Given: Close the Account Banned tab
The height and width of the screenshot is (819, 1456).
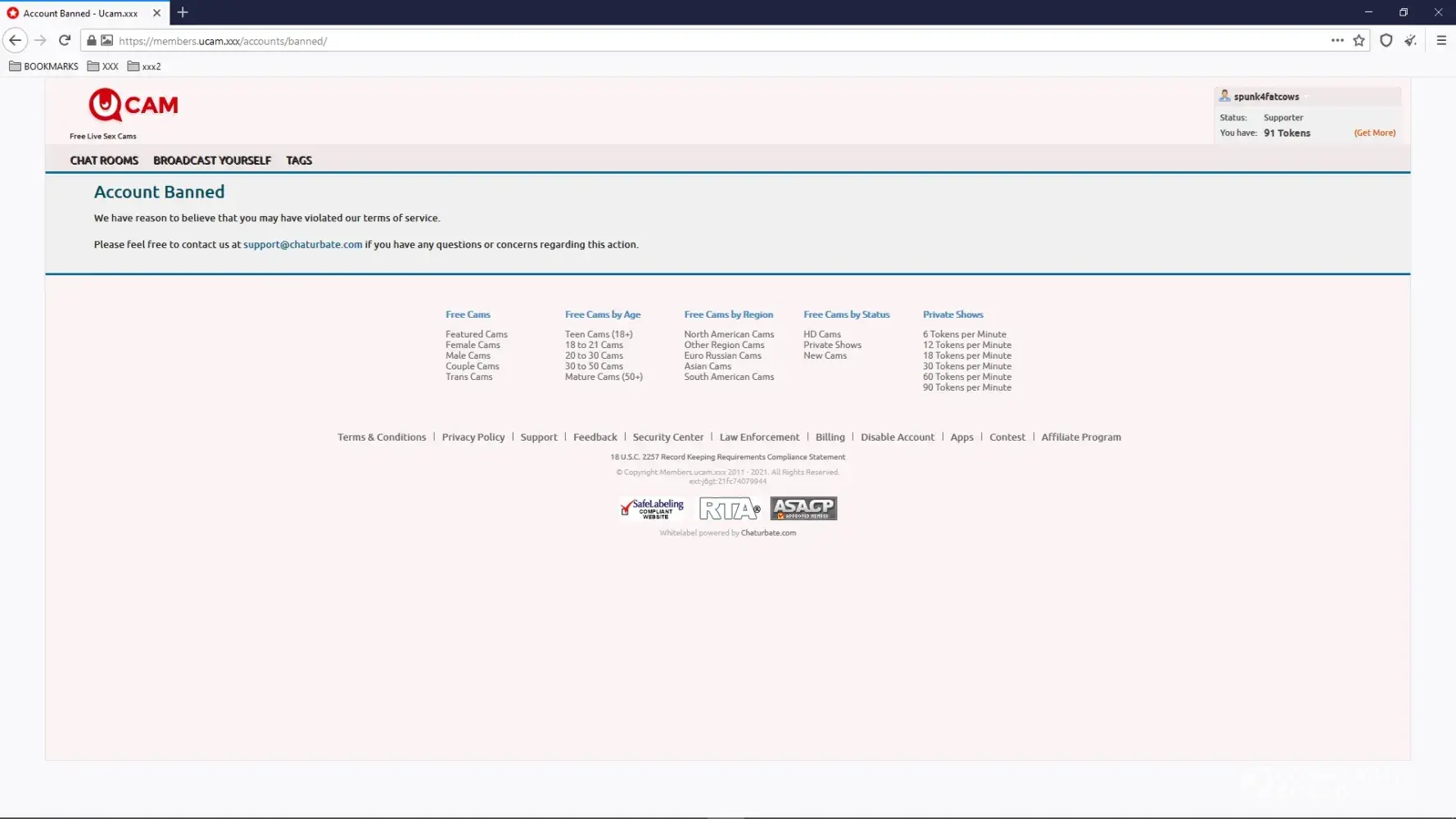Looking at the screenshot, I should coord(156,13).
